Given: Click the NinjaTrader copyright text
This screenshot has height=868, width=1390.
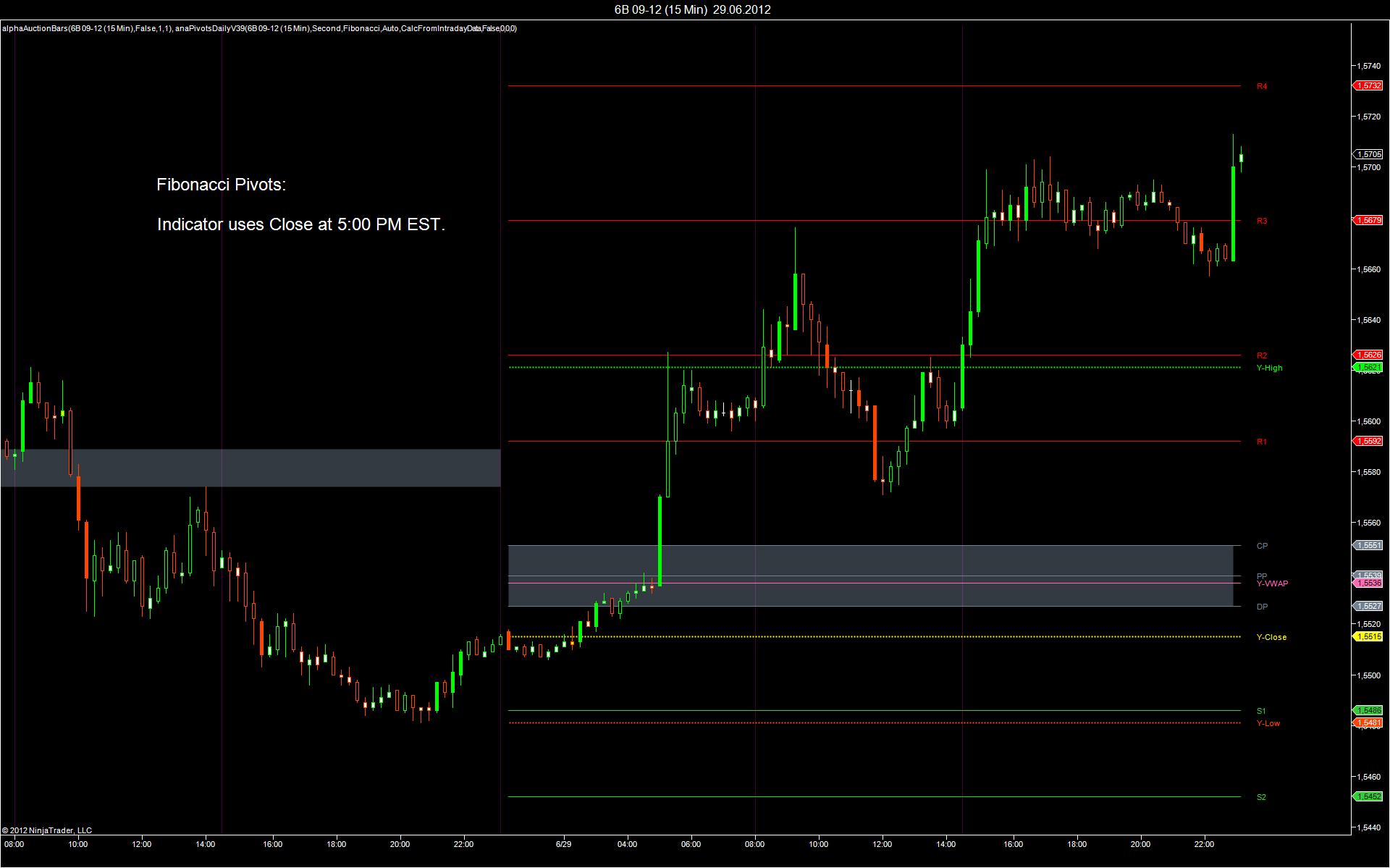Looking at the screenshot, I should click(47, 830).
